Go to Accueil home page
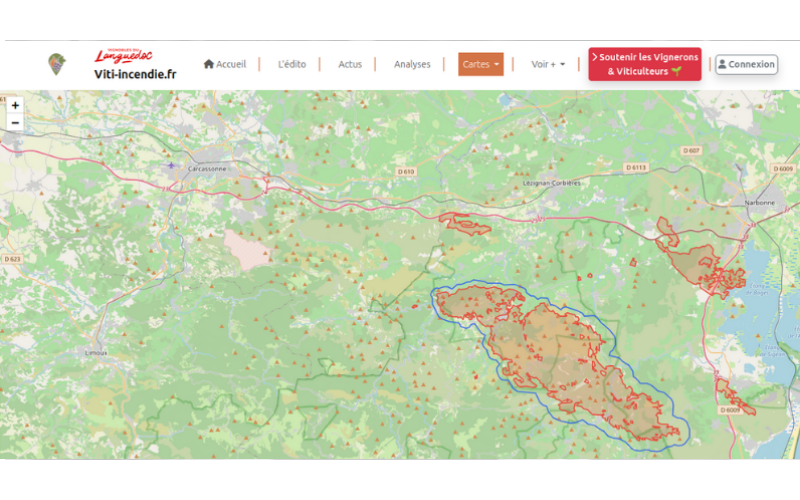Viewport: 800px width, 500px height. [224, 64]
